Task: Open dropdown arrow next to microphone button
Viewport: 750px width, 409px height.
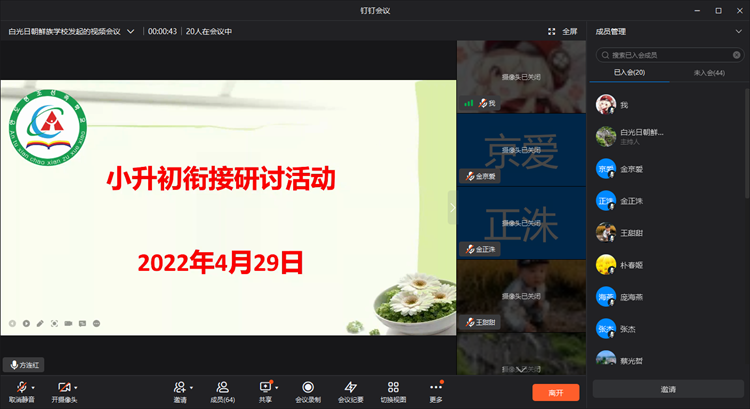Action: 33,387
